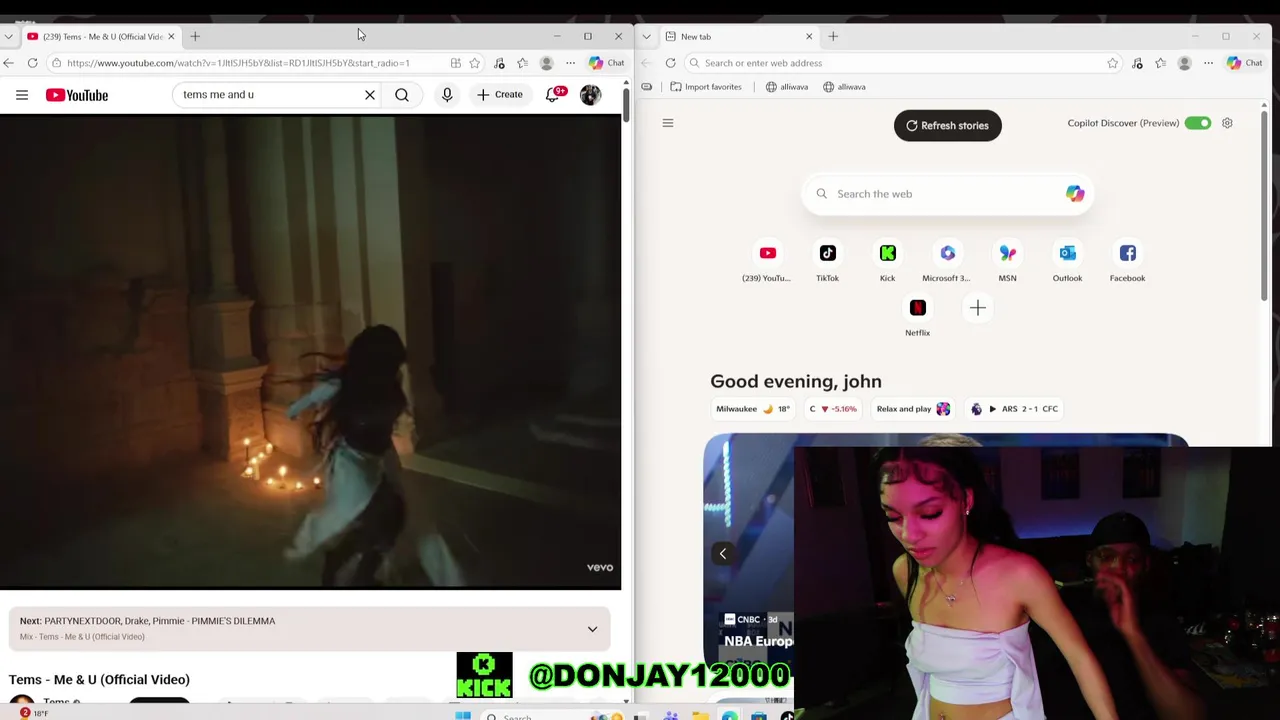The image size is (1280, 720).
Task: Click Import favorites in bookmarks bar
Action: pyautogui.click(x=706, y=87)
